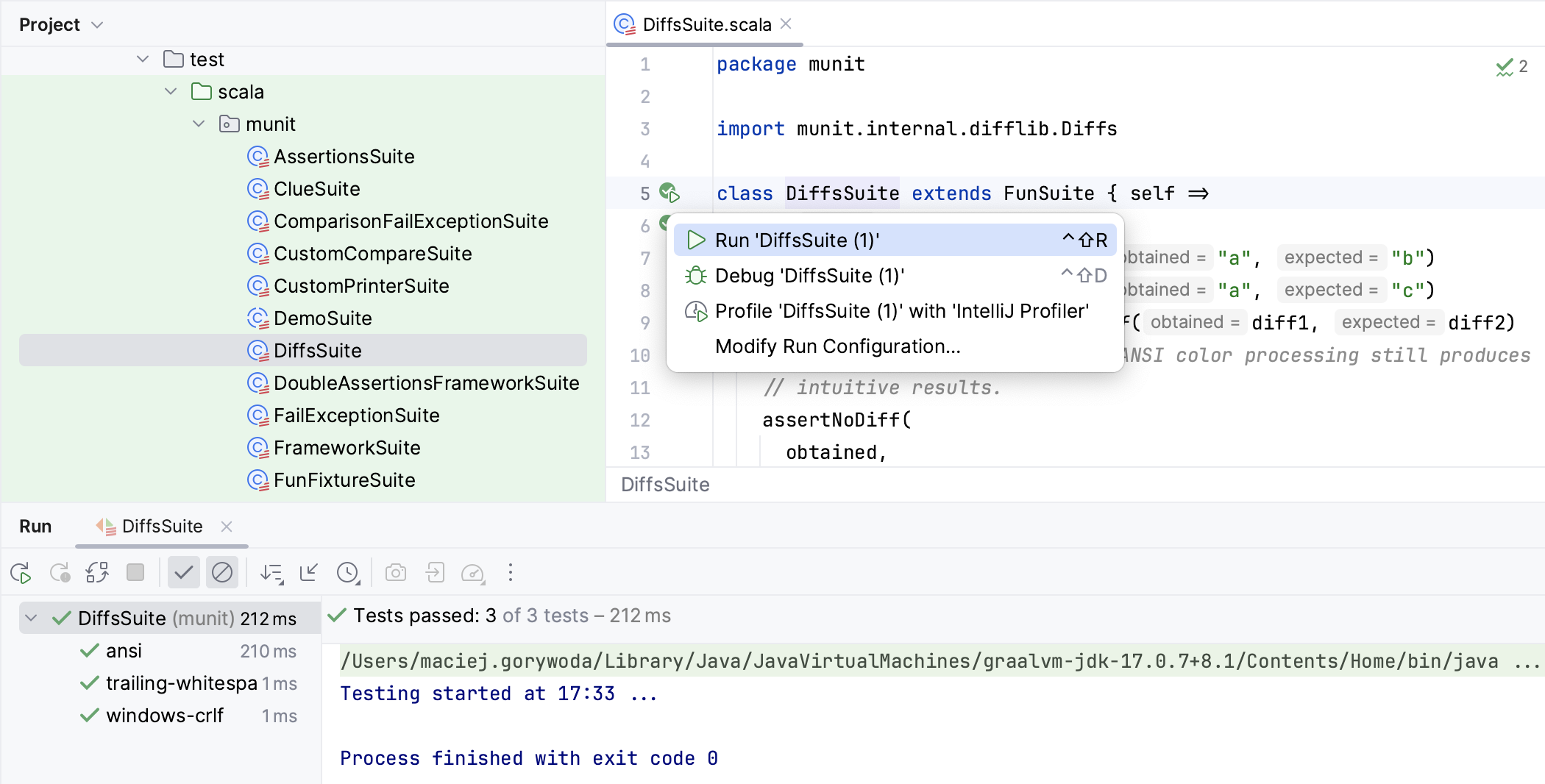
Task: Open AssertionsSuite in project tree
Action: (344, 157)
